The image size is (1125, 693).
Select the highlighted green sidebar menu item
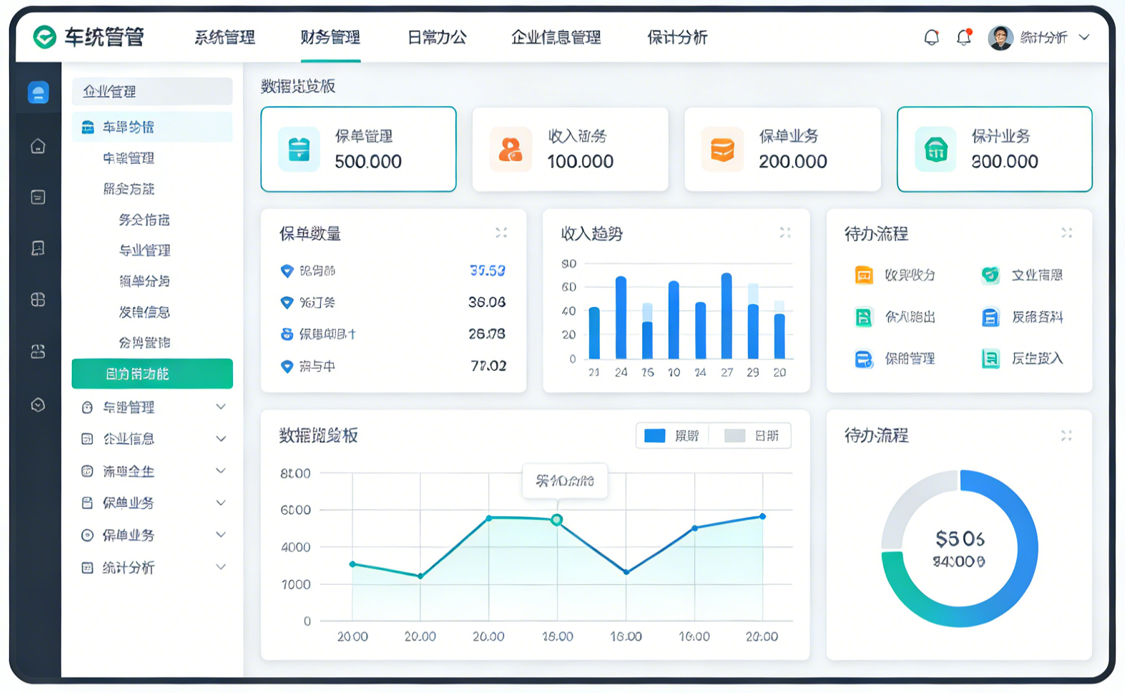(152, 374)
